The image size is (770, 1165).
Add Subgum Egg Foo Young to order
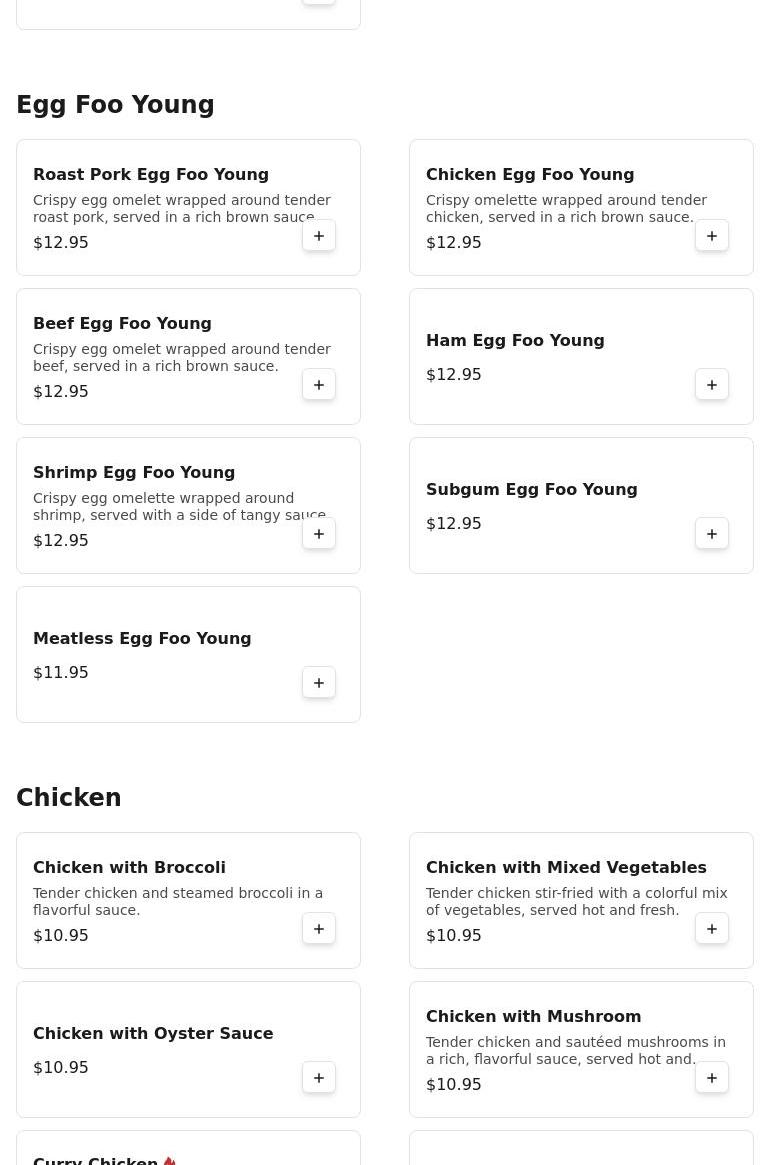(712, 534)
